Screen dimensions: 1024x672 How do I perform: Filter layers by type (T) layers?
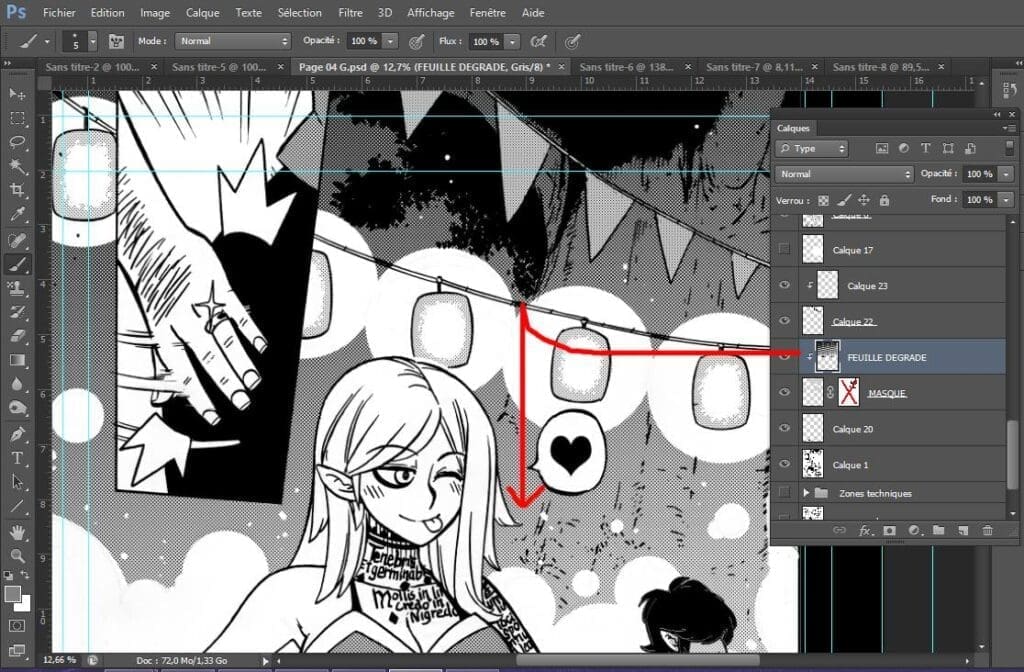point(925,149)
